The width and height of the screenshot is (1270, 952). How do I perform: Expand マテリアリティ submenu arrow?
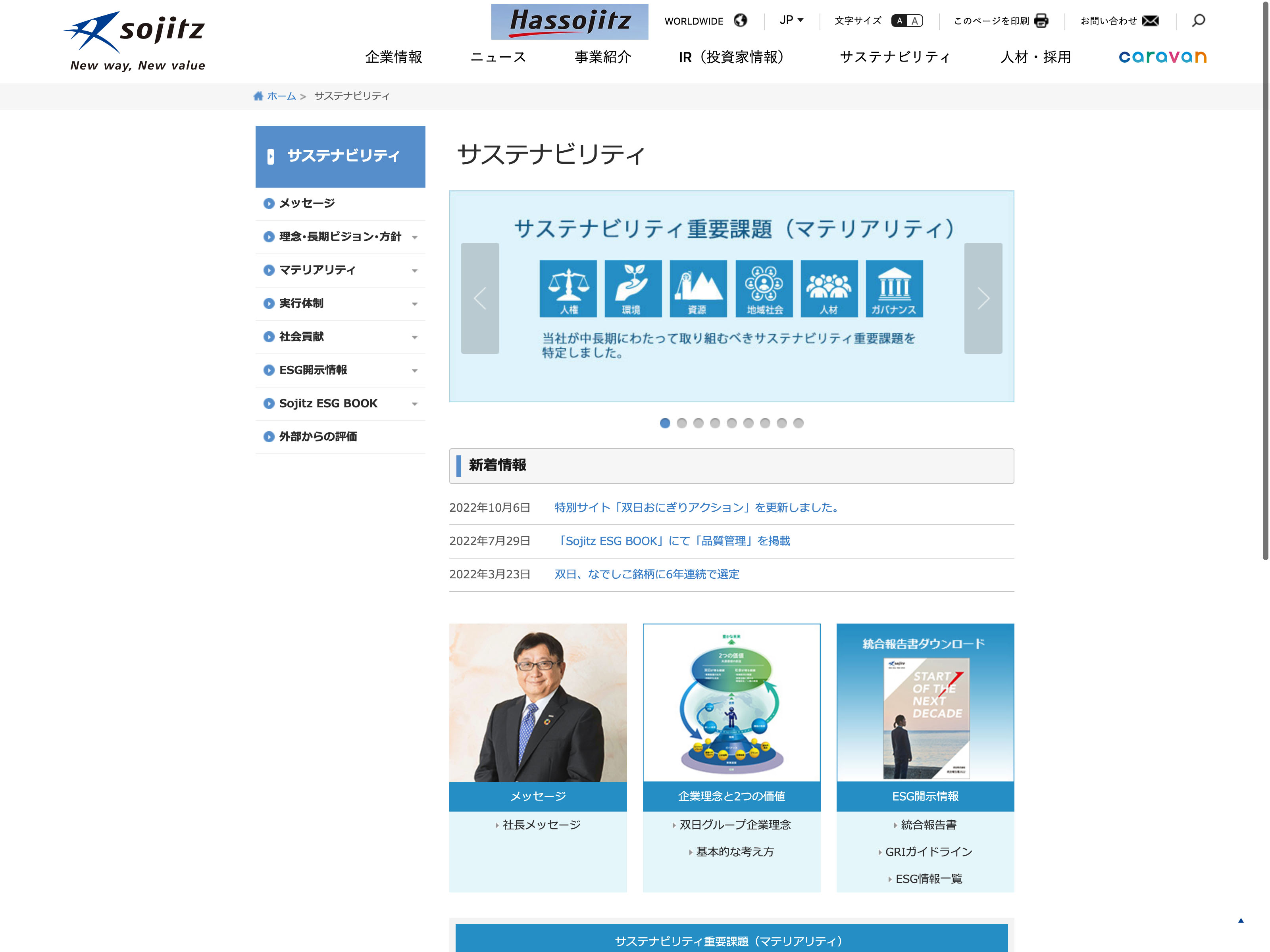point(414,270)
